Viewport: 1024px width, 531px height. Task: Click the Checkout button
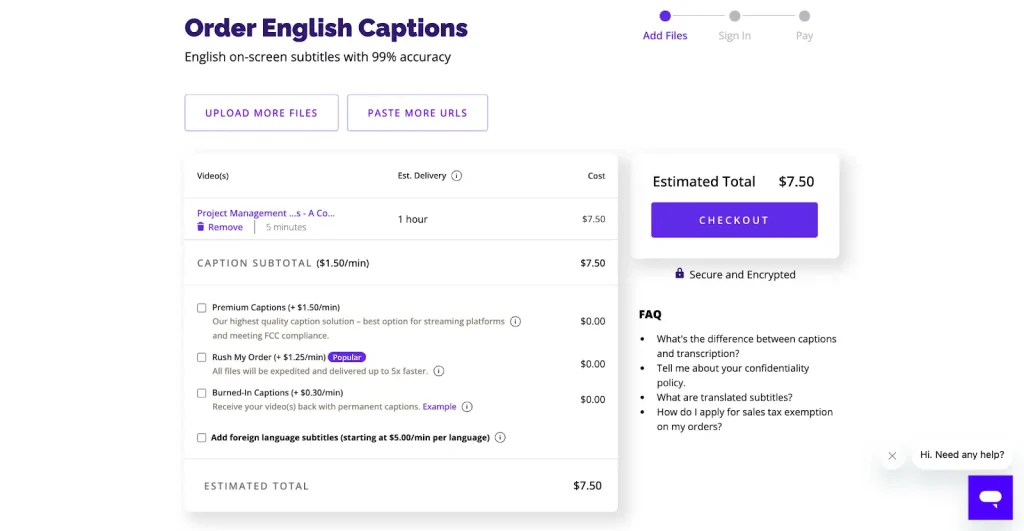[734, 220]
